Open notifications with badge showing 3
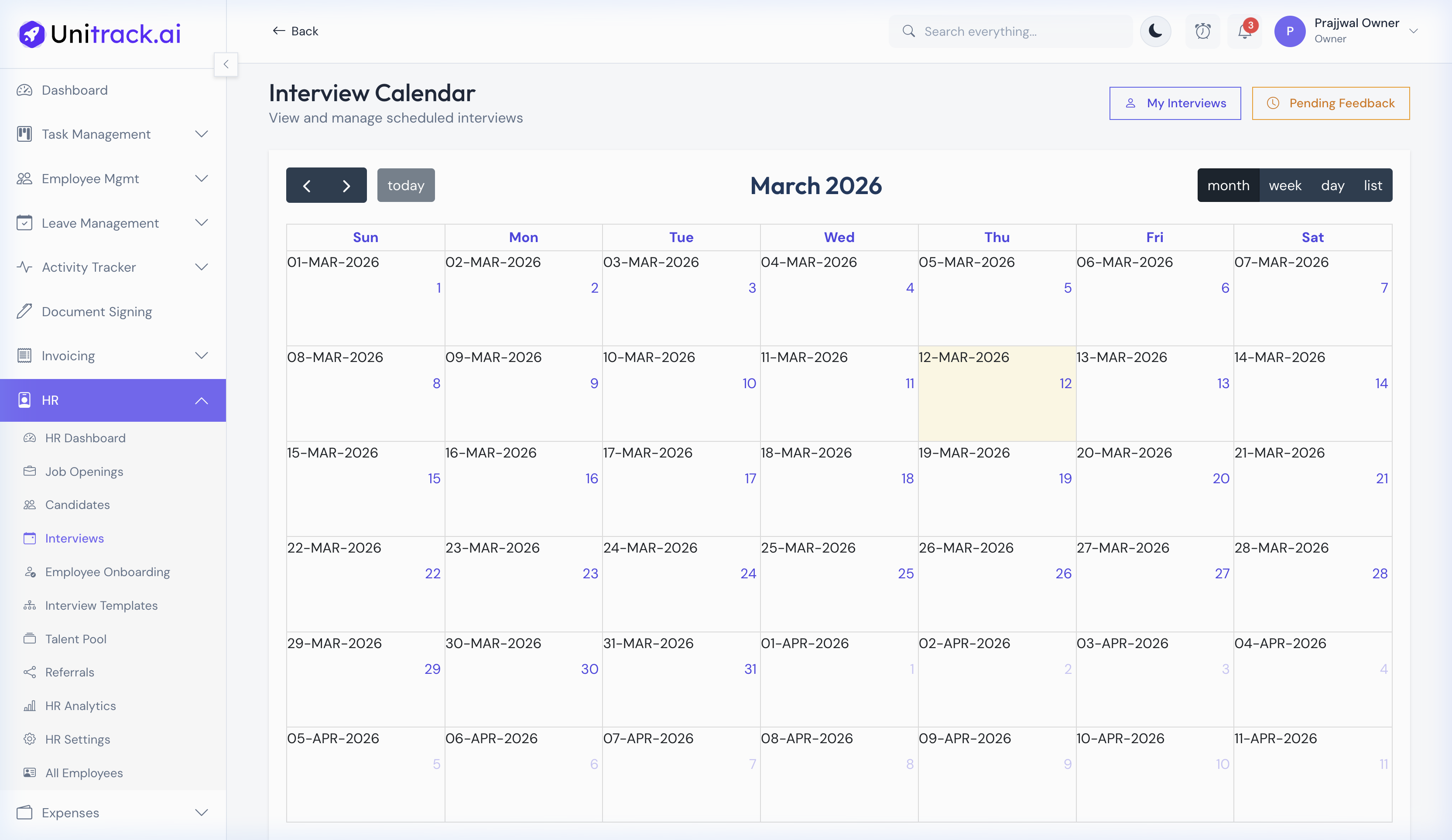Image resolution: width=1452 pixels, height=840 pixels. coord(1244,31)
